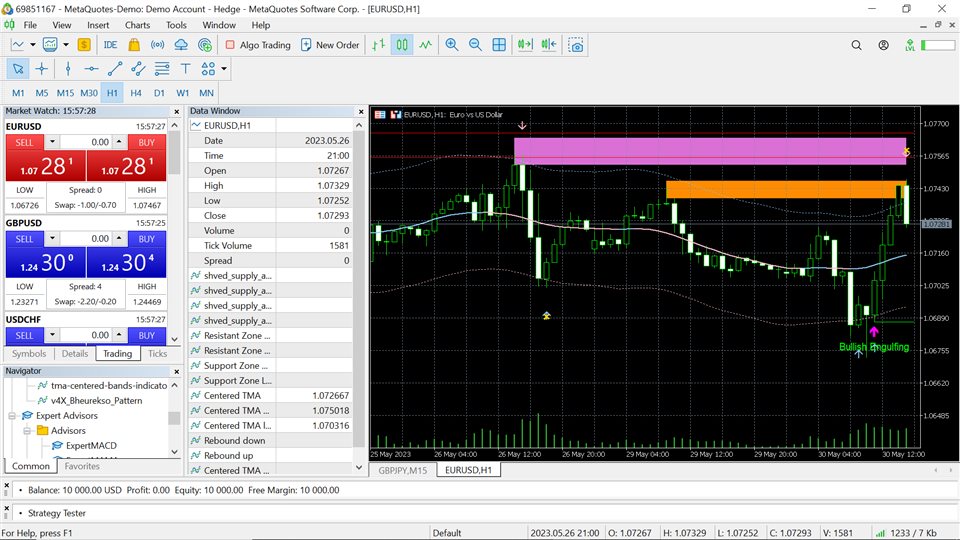Click the Market shopping bag icon
The width and height of the screenshot is (960, 540).
(133, 45)
